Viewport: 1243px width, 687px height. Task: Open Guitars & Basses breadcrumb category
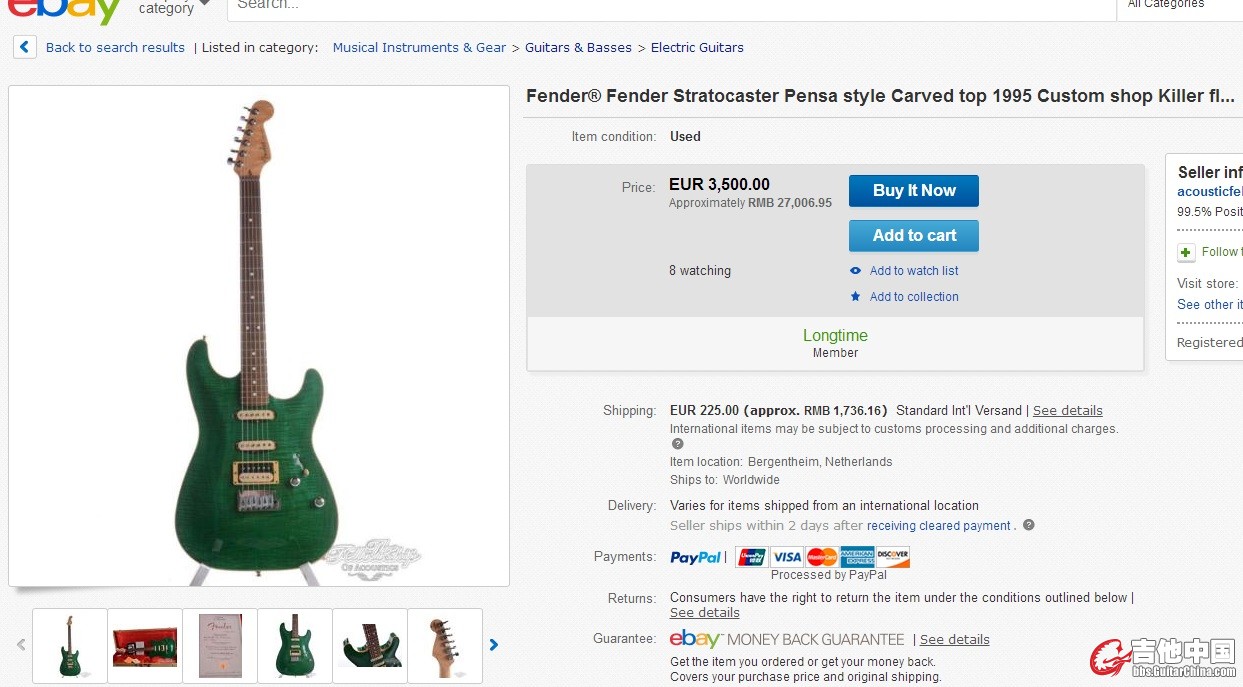click(x=578, y=47)
